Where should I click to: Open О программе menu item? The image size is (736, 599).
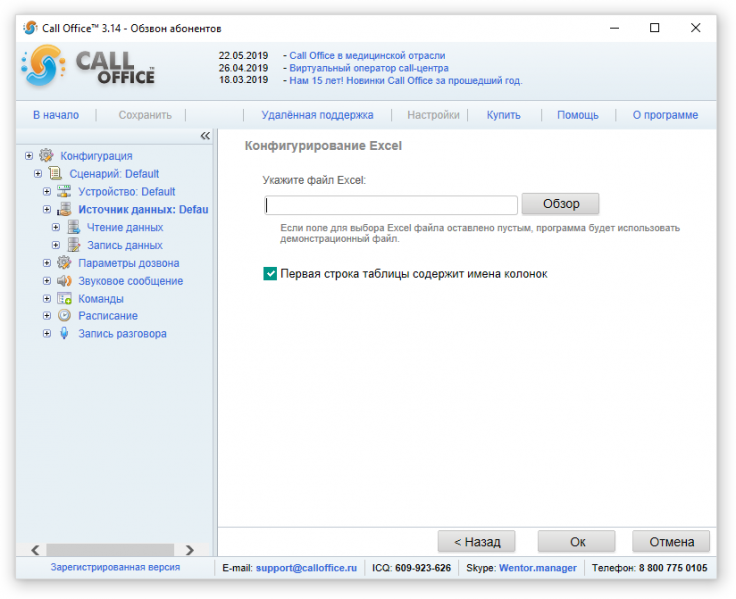pyautogui.click(x=665, y=115)
